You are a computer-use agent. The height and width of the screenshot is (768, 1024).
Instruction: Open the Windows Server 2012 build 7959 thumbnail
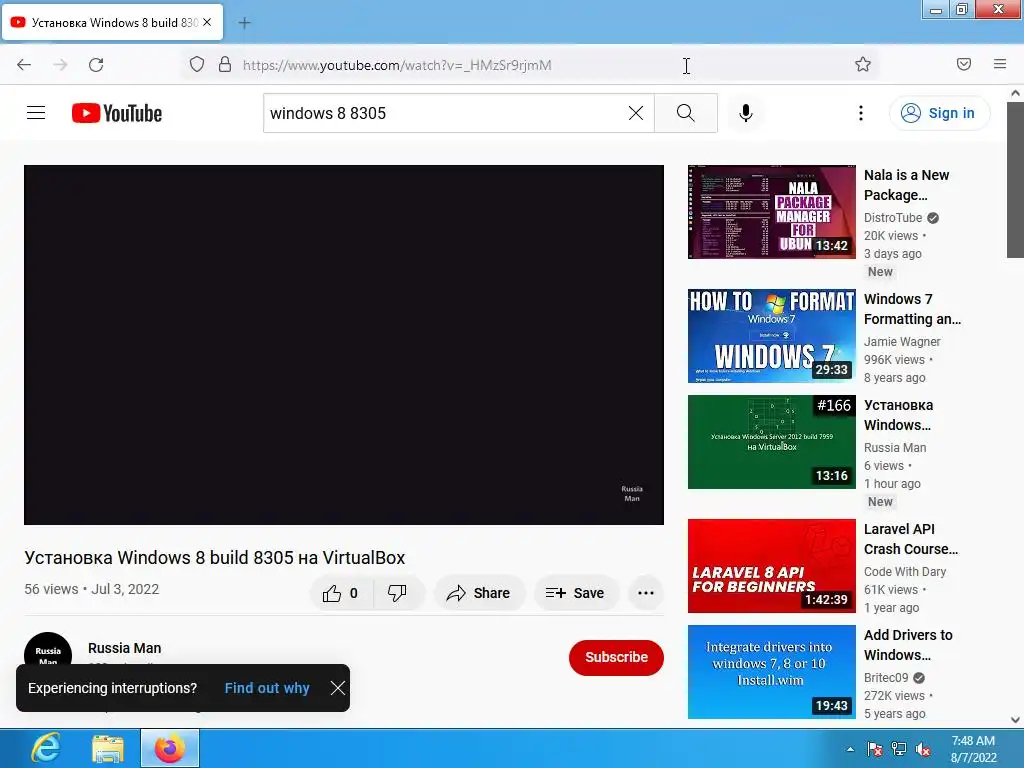pyautogui.click(x=771, y=441)
